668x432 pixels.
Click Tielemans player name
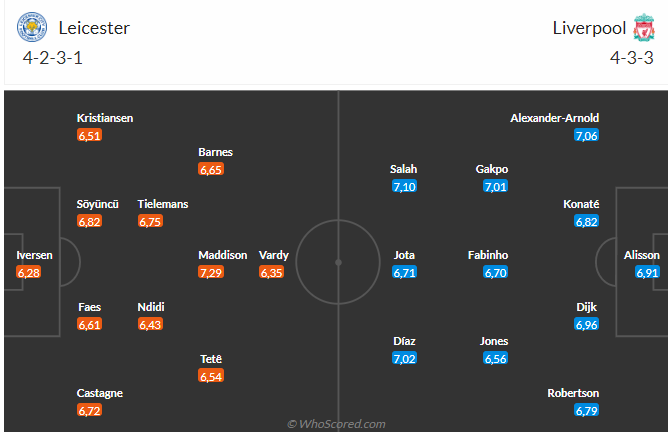[163, 204]
